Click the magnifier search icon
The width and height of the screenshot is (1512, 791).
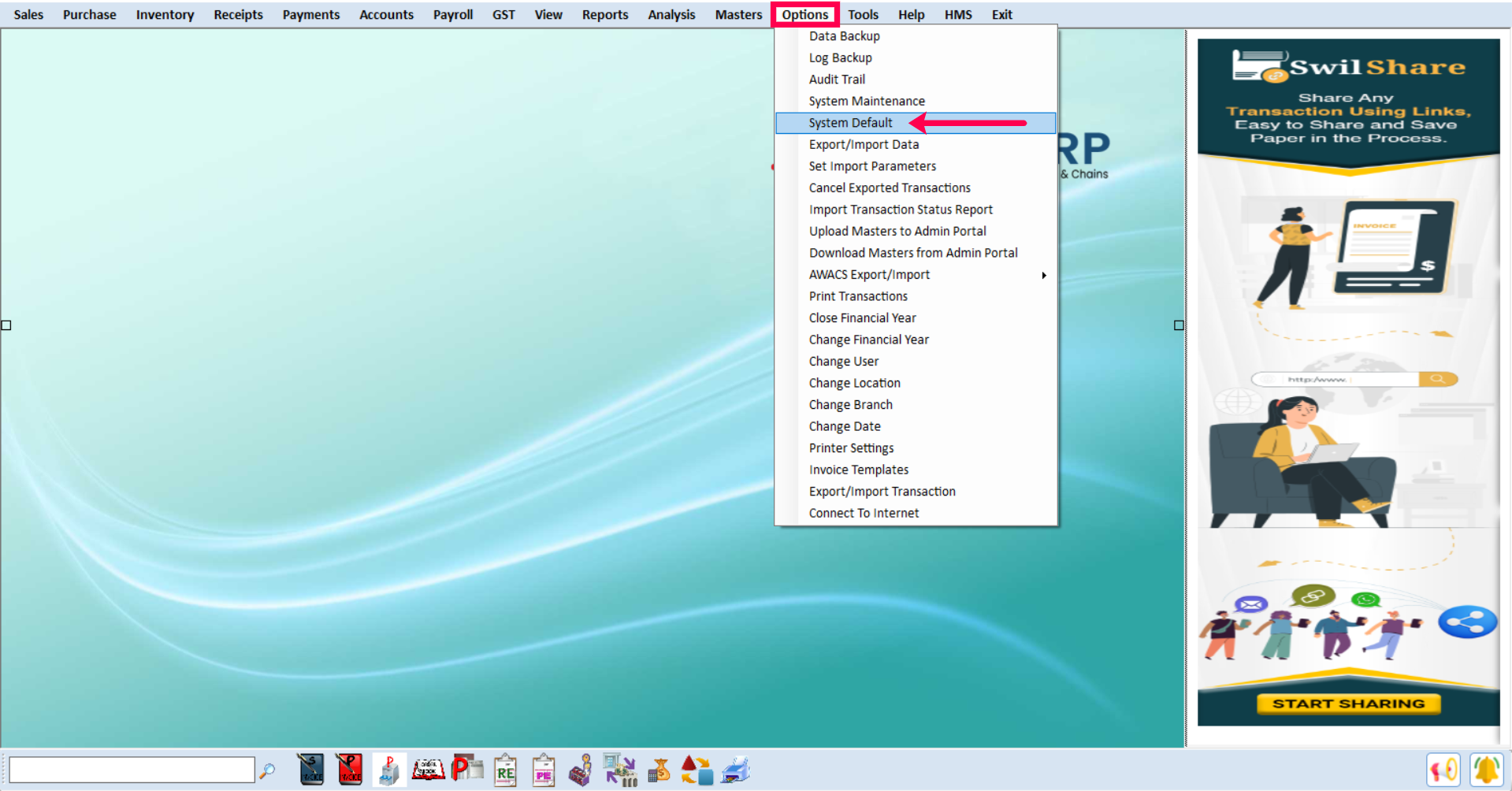[x=268, y=771]
